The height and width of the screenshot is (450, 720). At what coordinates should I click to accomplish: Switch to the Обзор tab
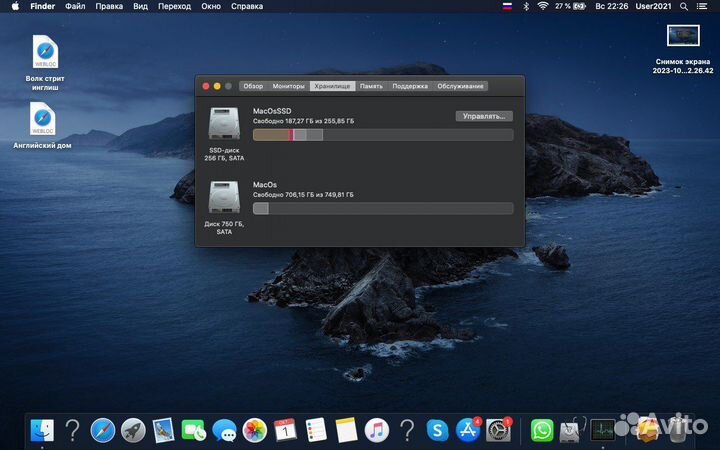pos(253,86)
